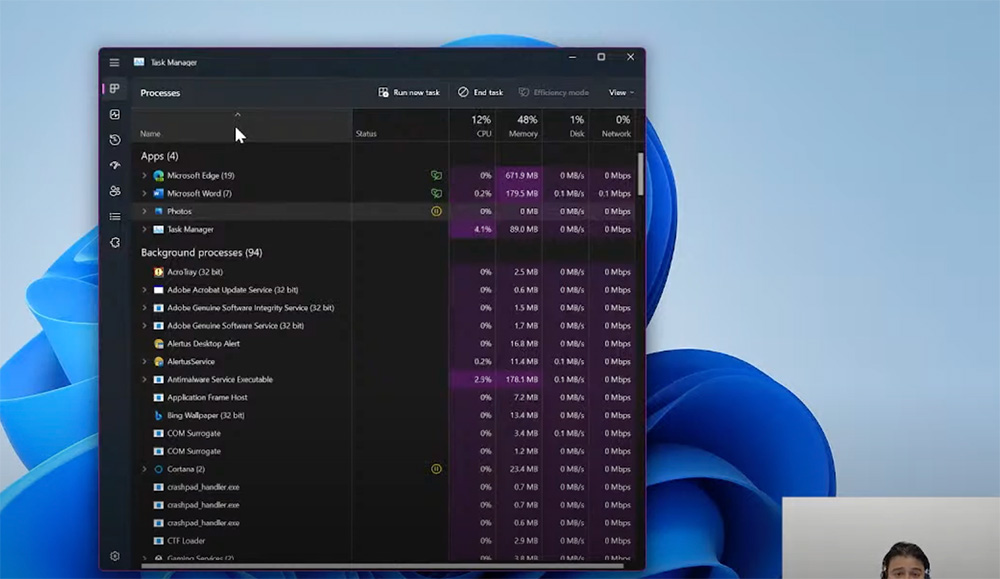
Task: Expand the Cortana (2) process group
Action: pyautogui.click(x=144, y=469)
